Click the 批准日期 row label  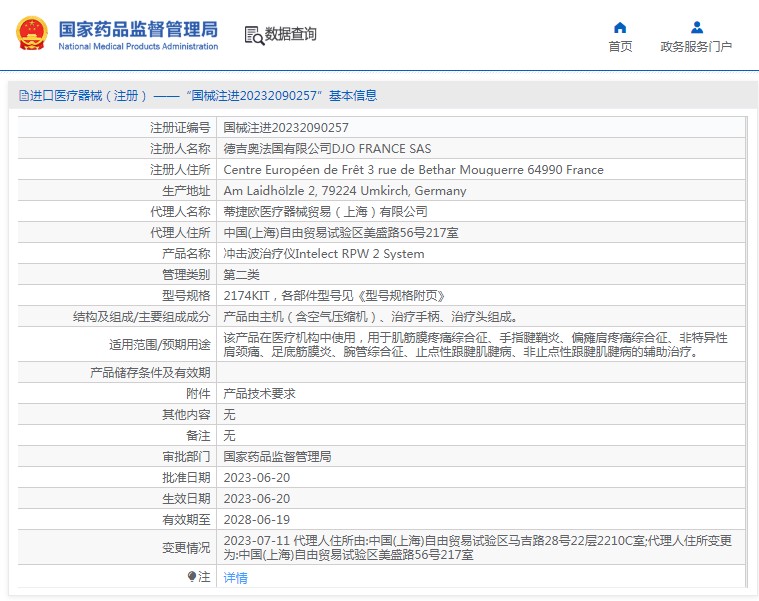[x=186, y=478]
